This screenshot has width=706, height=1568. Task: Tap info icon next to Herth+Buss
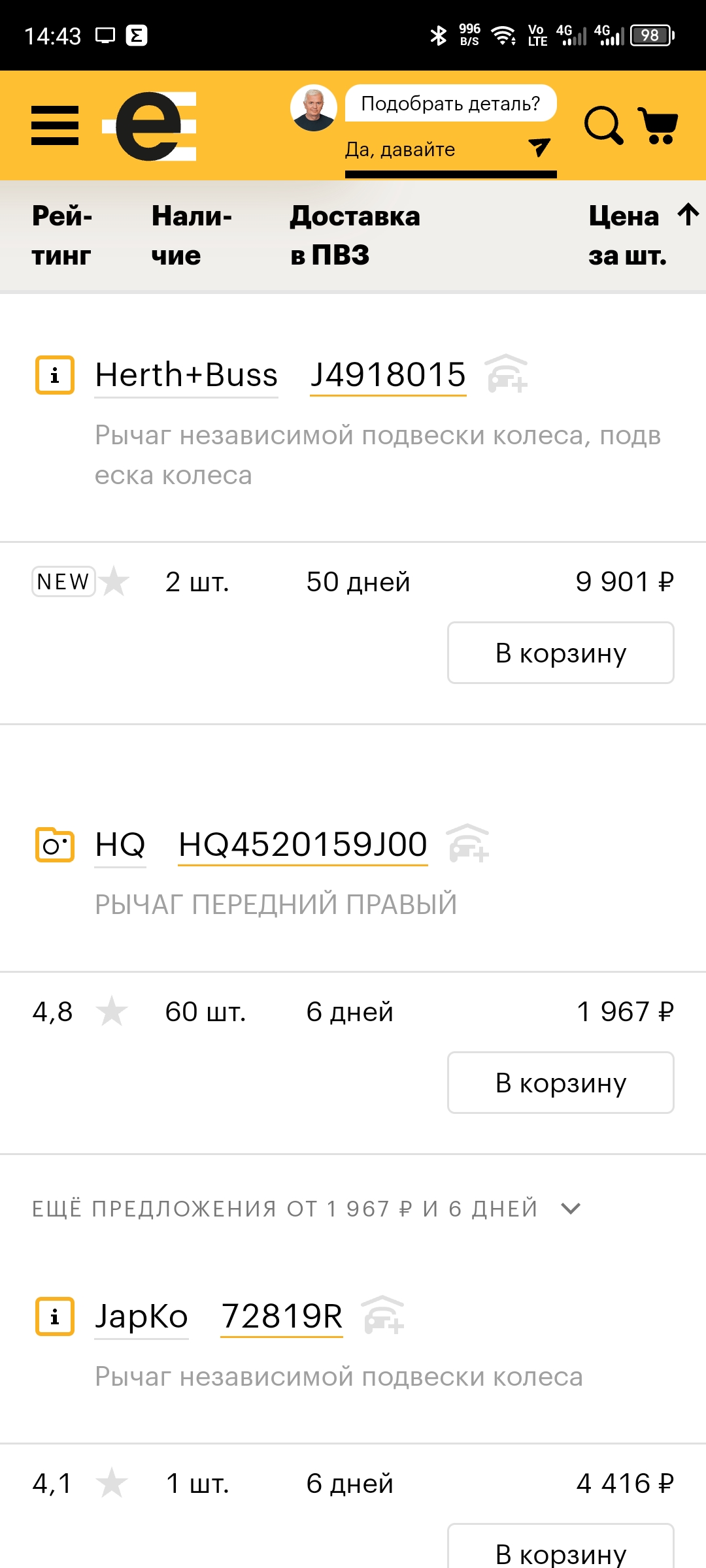(55, 375)
